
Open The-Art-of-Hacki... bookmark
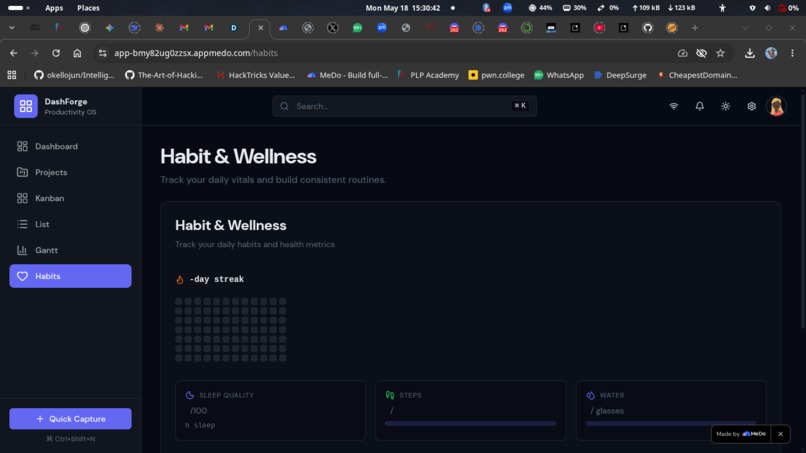164,75
